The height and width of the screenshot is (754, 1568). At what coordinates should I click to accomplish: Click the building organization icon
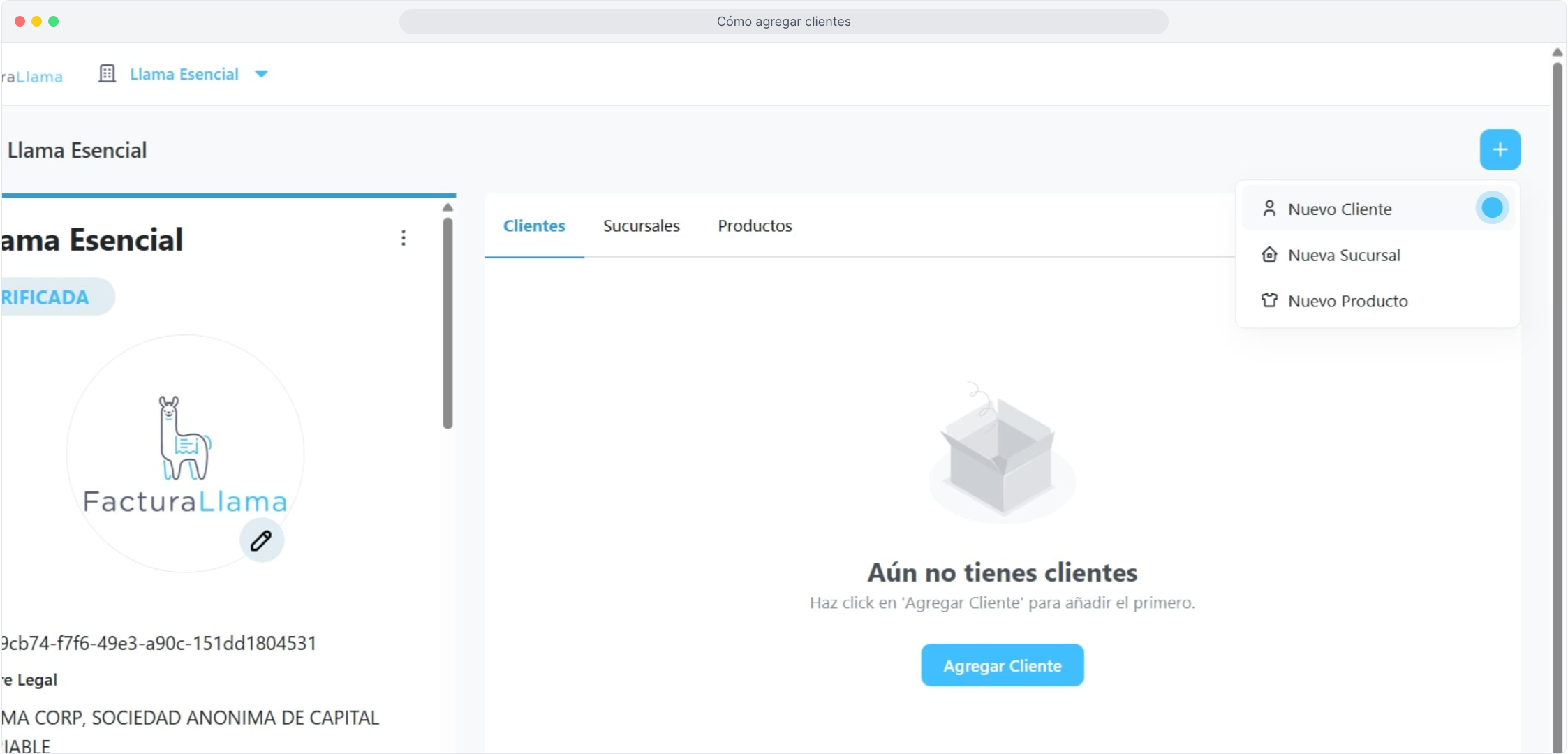[107, 73]
